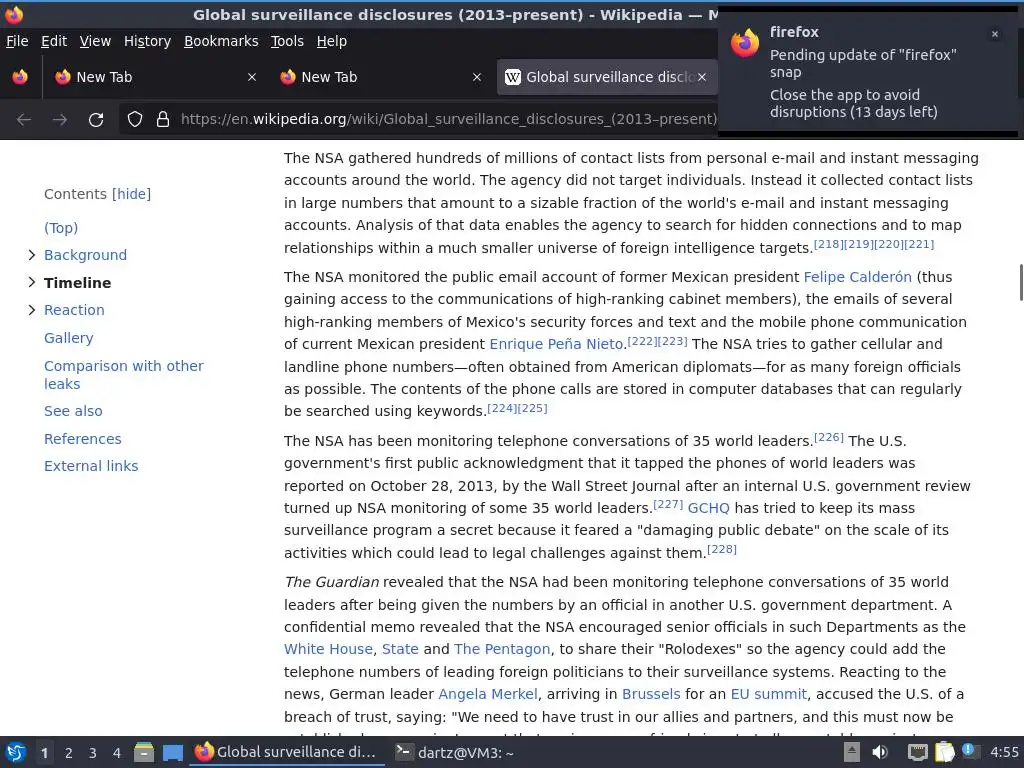Switch to workspace 4
Screen dimensions: 1024x768
pyautogui.click(x=117, y=753)
